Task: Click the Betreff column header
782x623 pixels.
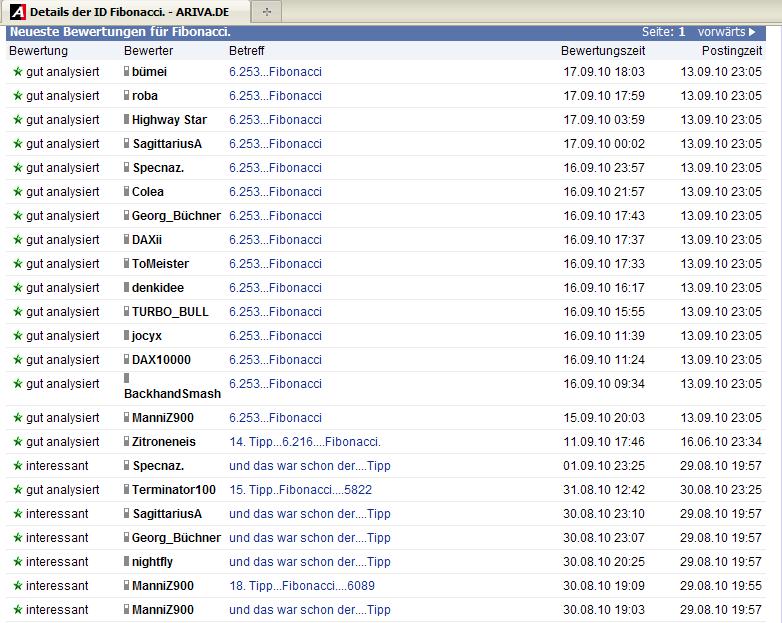Action: point(246,51)
